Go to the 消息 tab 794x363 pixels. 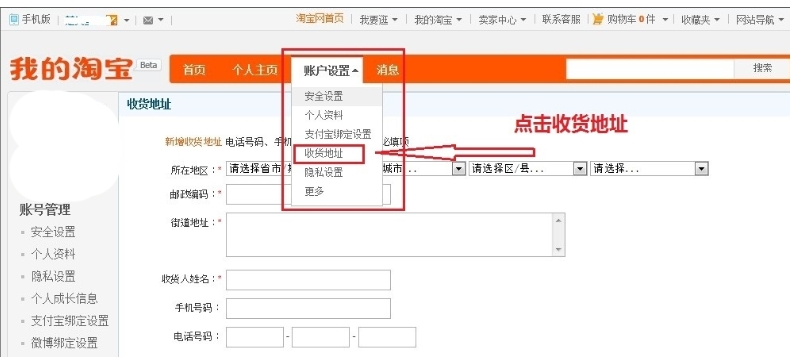point(387,70)
